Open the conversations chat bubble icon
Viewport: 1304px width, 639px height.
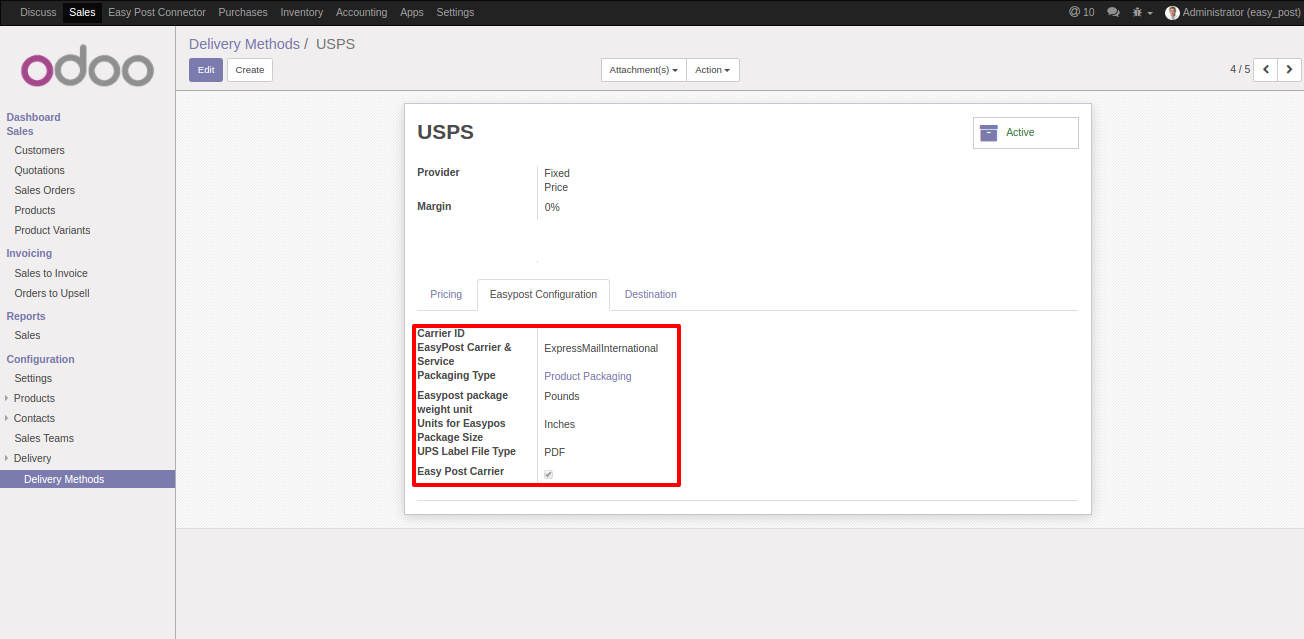point(1113,13)
